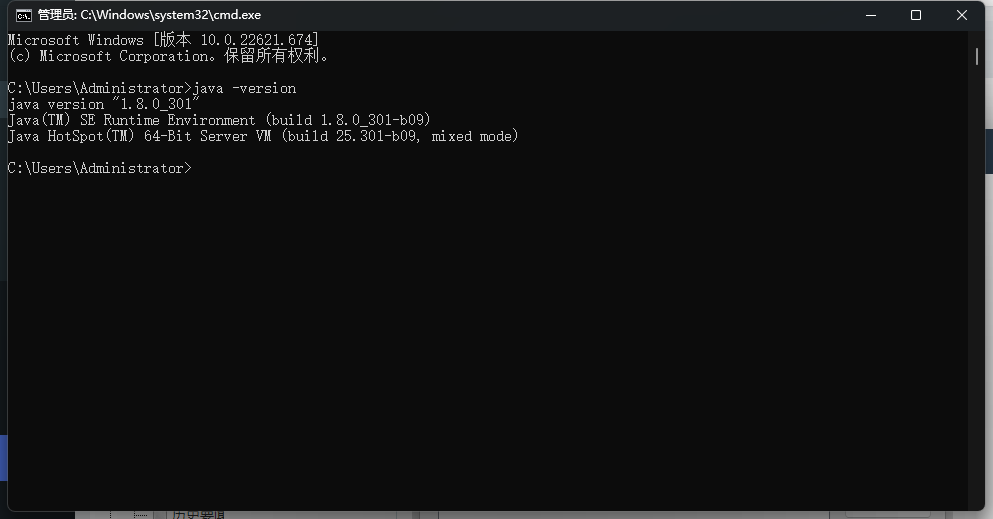Click the Java HotSpot(TM) 64-Bit Server VM line

(263, 136)
